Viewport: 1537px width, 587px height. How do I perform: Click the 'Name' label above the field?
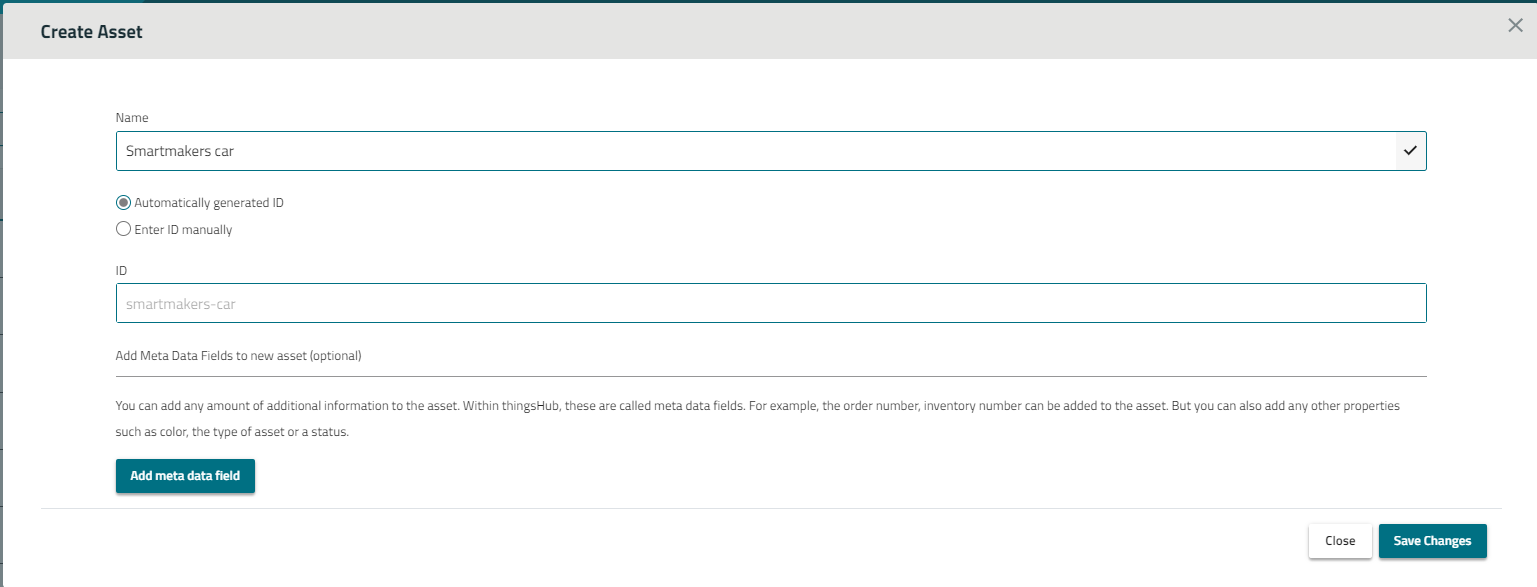(132, 118)
